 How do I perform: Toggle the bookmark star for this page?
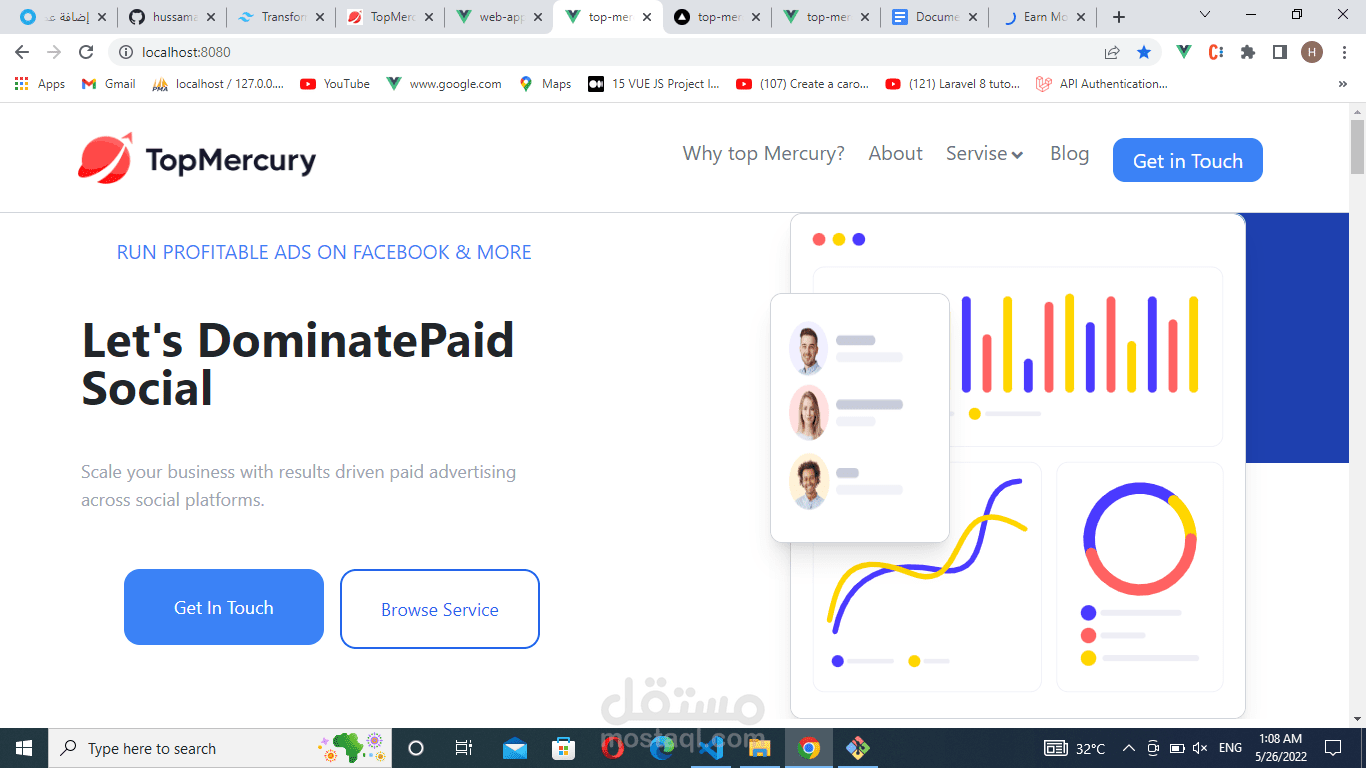[1144, 52]
